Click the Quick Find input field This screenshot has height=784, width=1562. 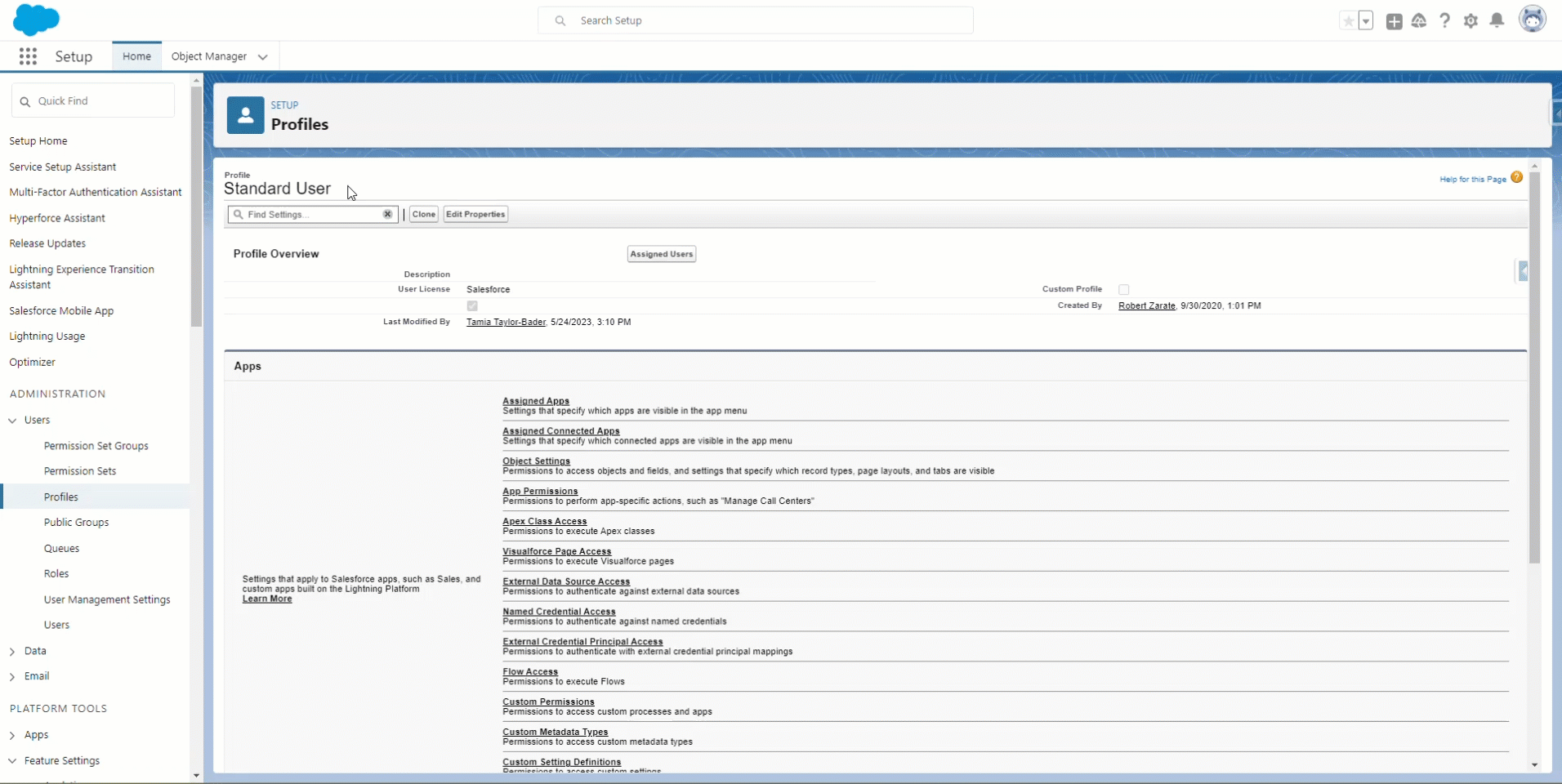(93, 100)
